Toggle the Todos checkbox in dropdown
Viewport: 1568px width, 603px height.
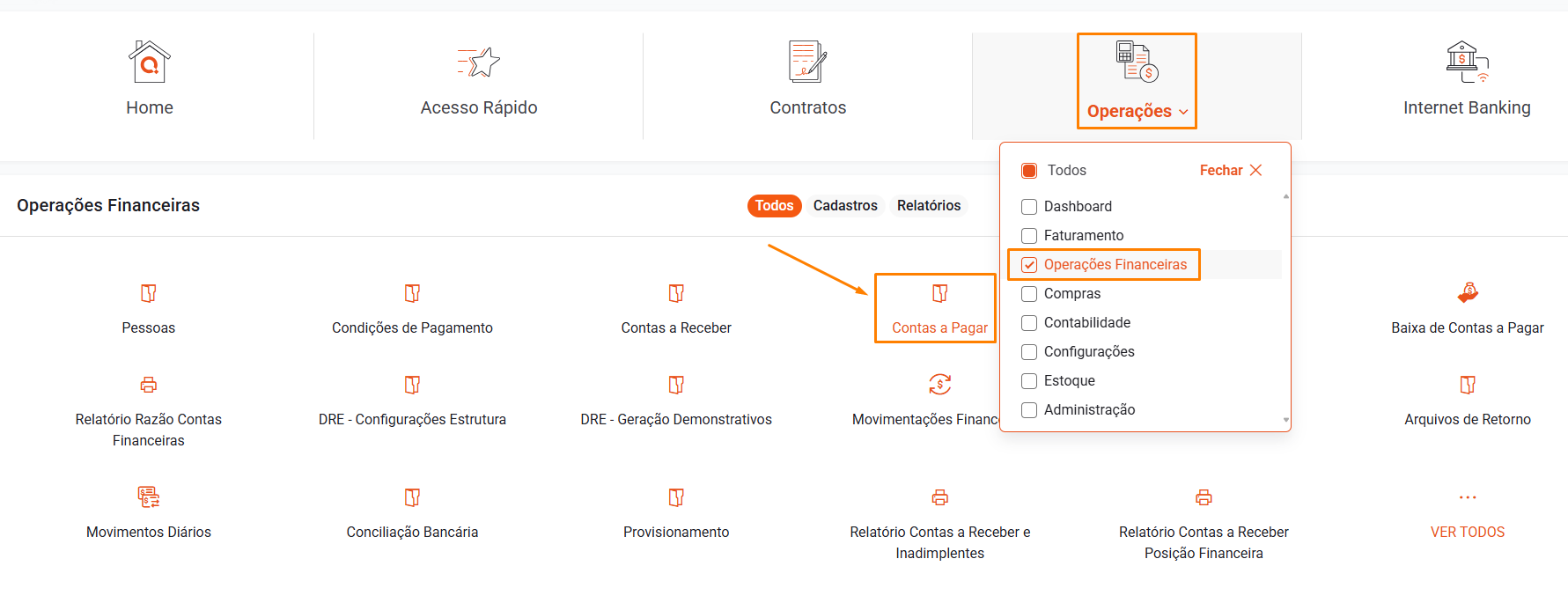pos(1029,171)
